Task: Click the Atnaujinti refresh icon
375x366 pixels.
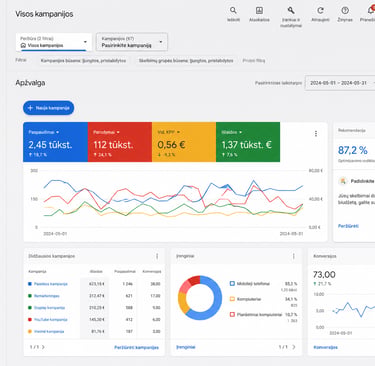Action: tap(320, 10)
